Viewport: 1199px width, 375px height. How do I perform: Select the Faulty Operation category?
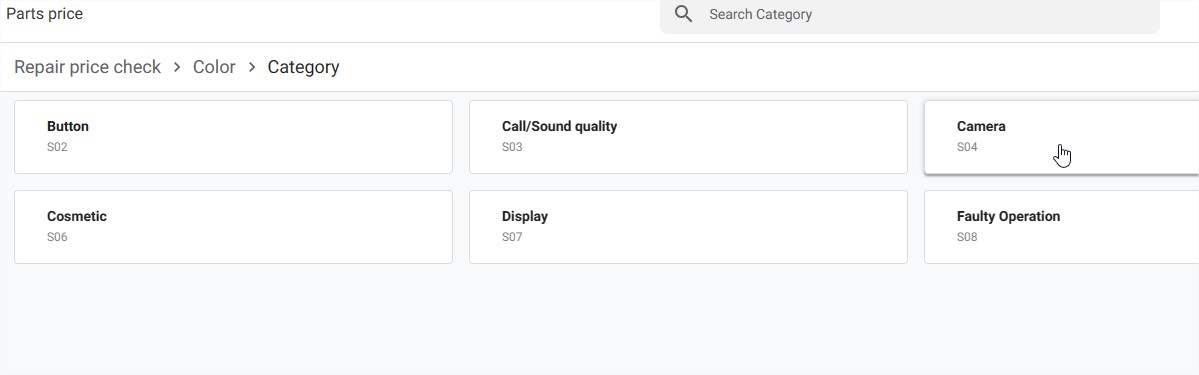click(1061, 227)
